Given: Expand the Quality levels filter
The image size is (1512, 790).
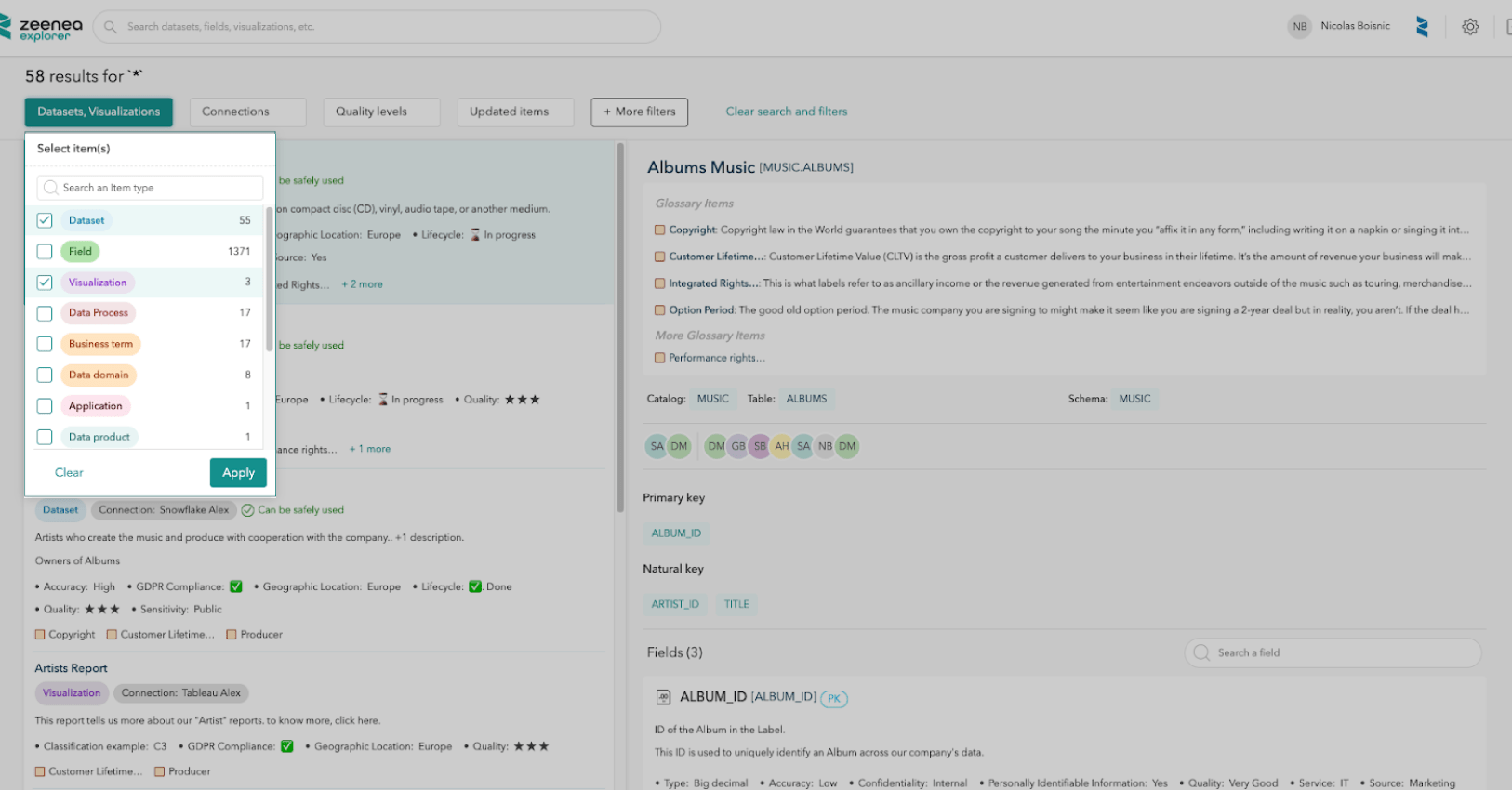Looking at the screenshot, I should coord(381,112).
